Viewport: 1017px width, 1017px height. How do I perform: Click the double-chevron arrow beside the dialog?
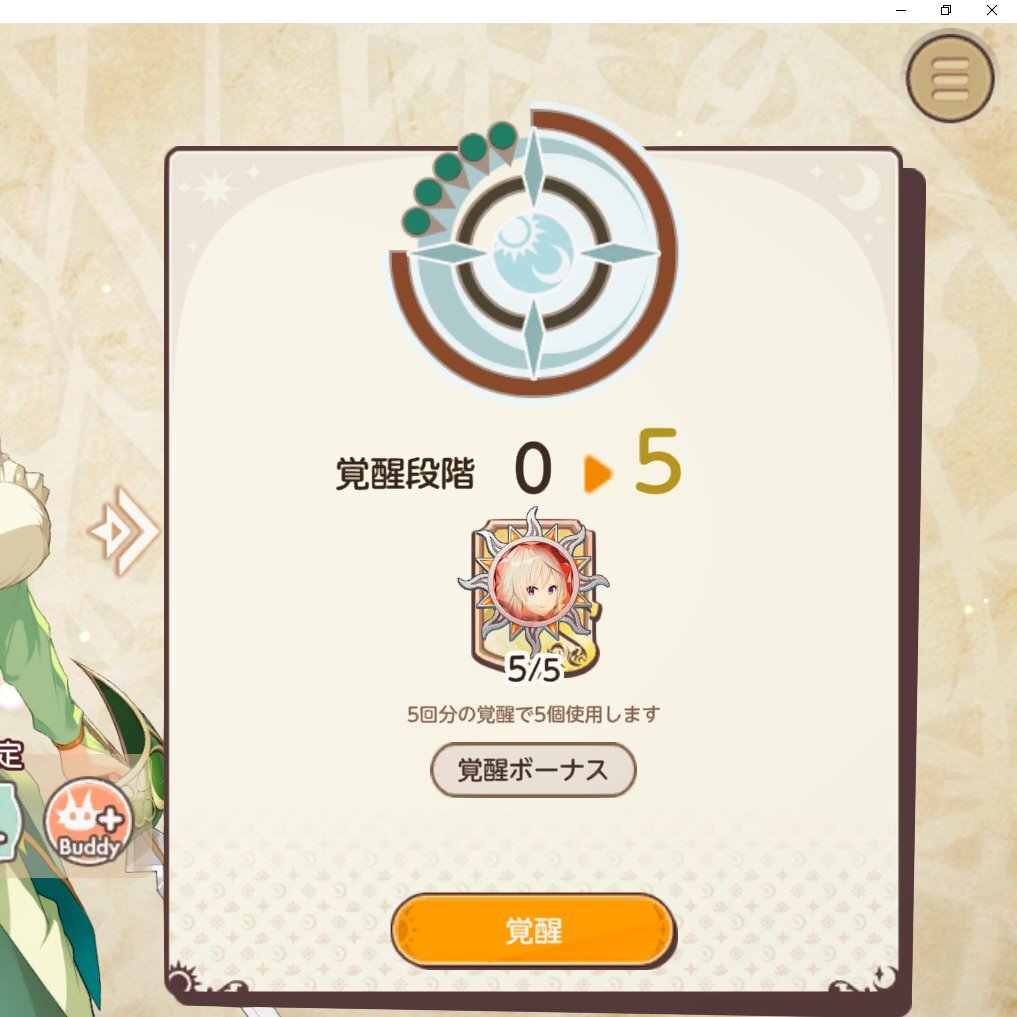tap(124, 532)
